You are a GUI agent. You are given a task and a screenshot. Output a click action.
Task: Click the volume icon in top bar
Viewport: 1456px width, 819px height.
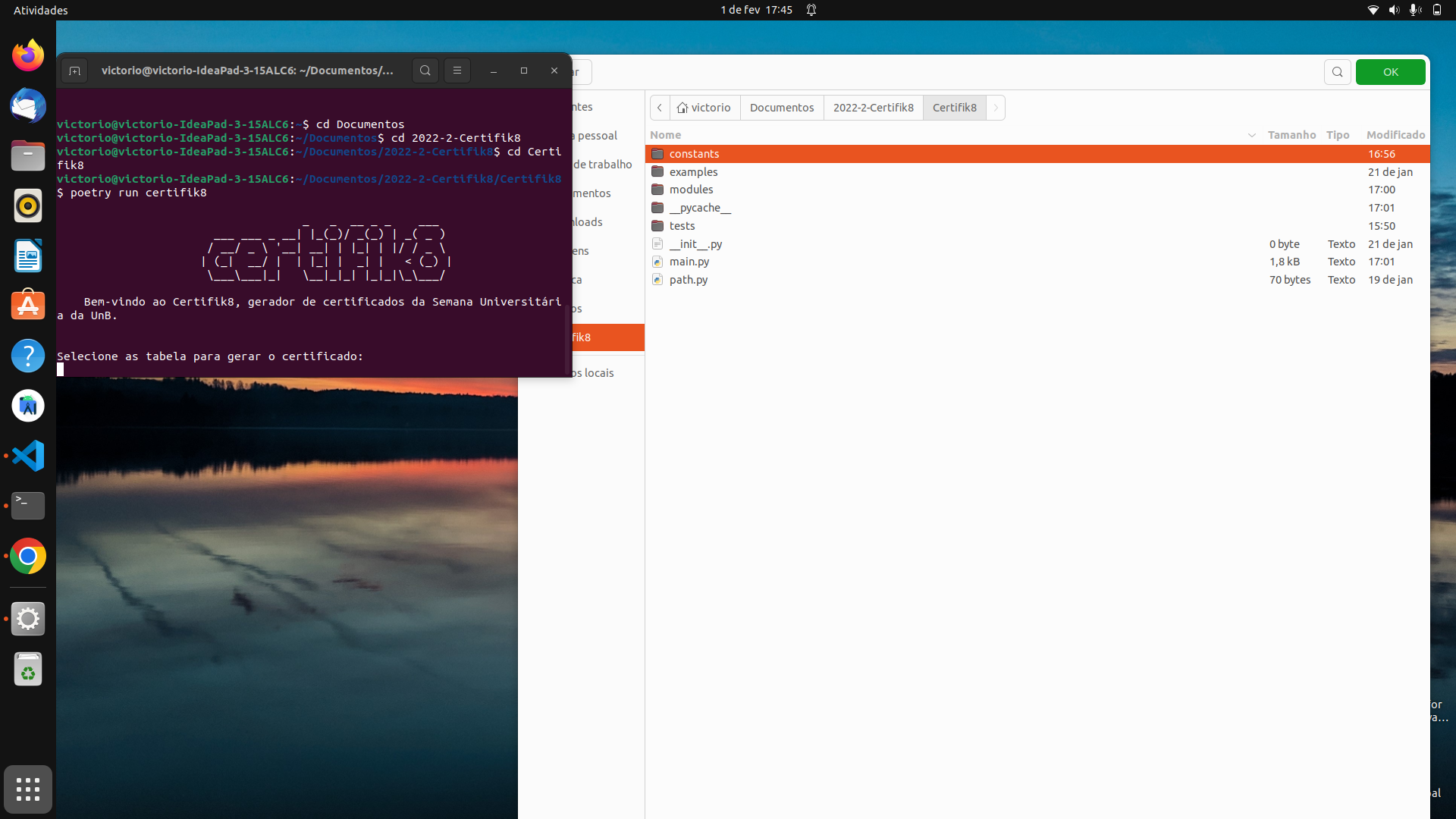tap(1394, 10)
